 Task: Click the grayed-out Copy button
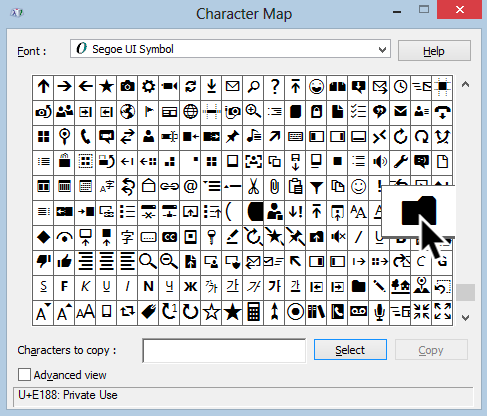(431, 350)
